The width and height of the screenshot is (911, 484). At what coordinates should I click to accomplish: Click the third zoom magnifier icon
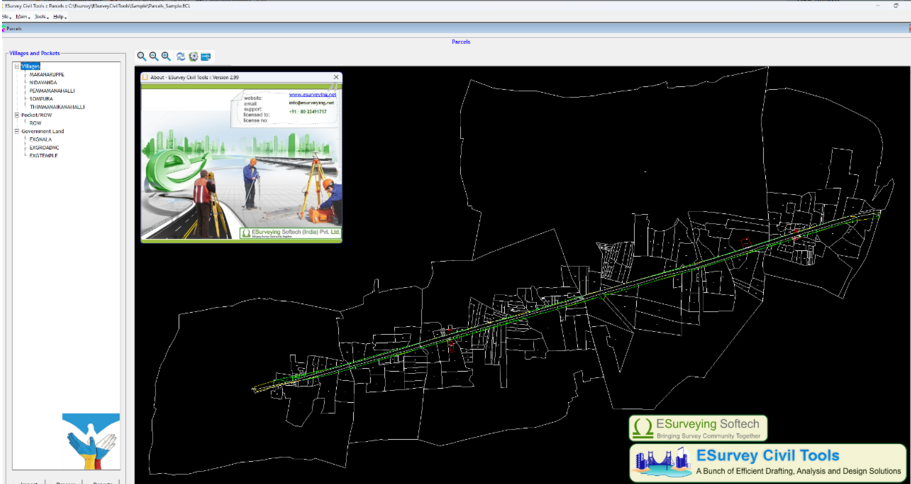point(166,57)
